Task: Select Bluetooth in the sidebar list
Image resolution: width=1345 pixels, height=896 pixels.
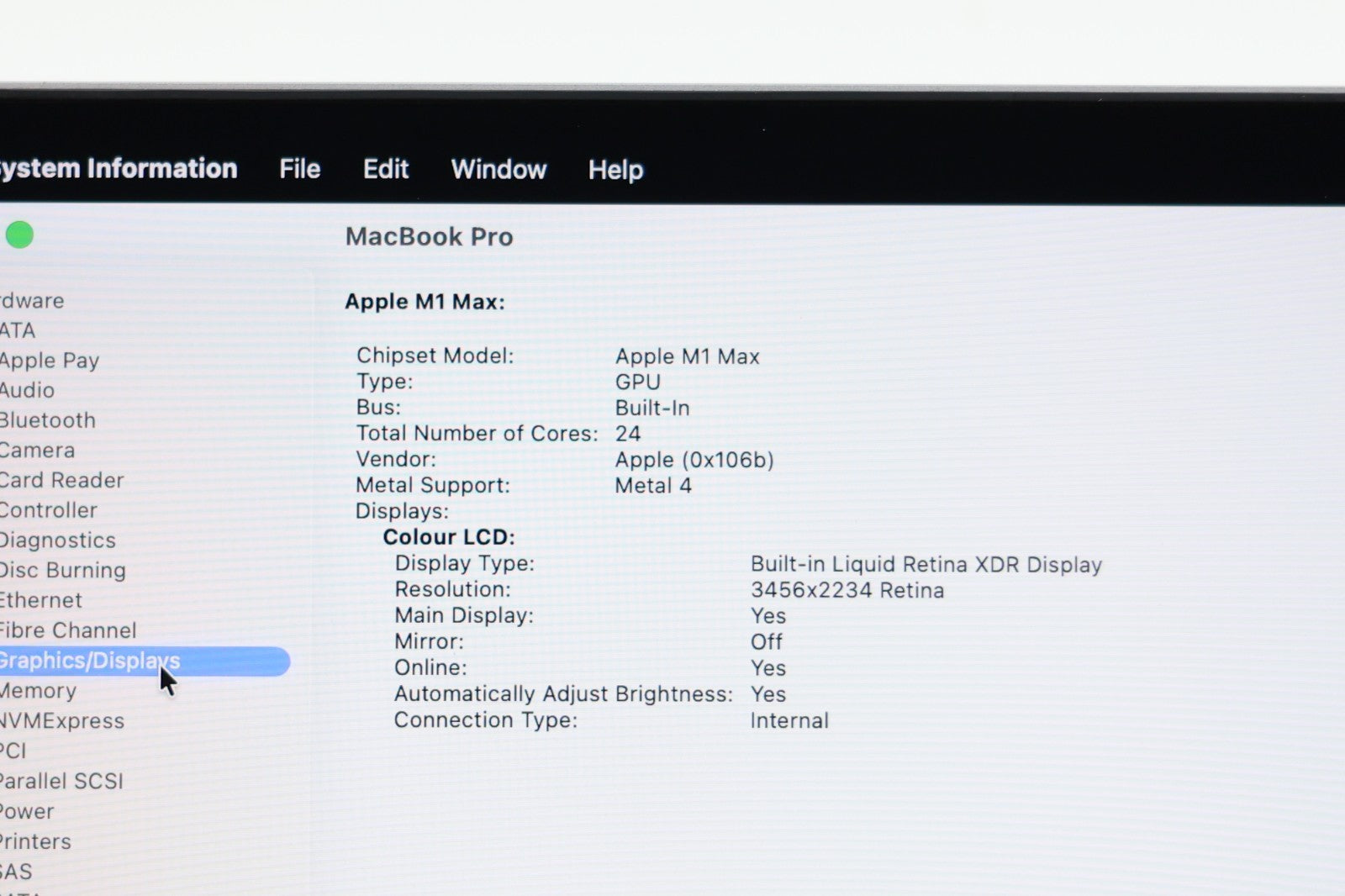Action: (47, 420)
